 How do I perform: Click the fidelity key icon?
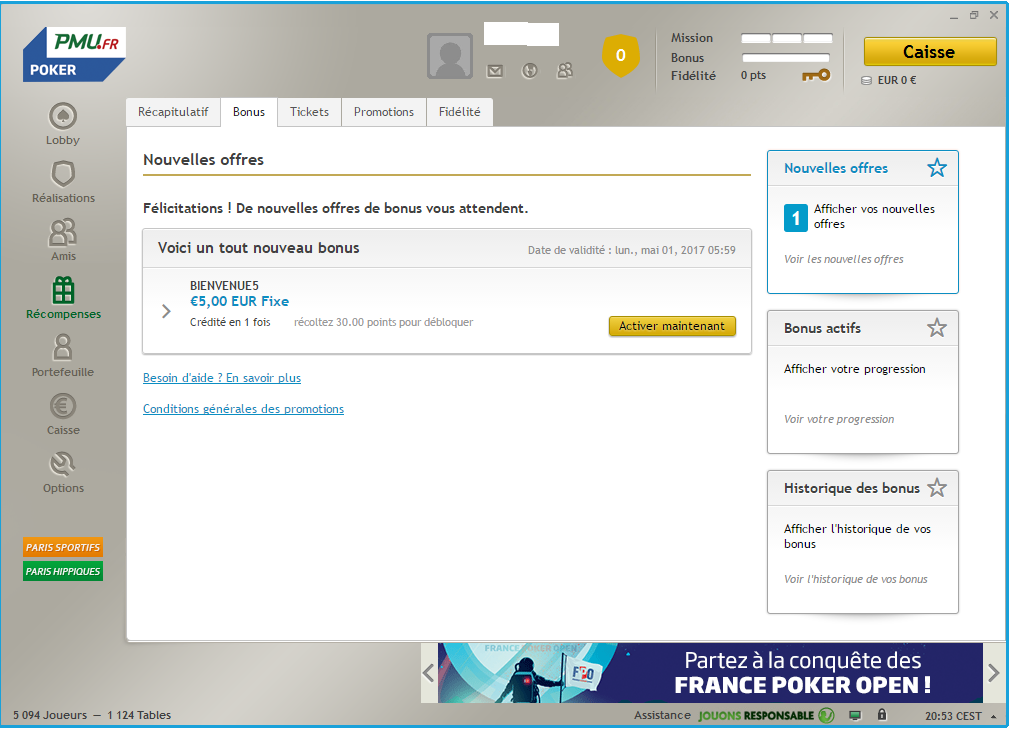point(816,75)
